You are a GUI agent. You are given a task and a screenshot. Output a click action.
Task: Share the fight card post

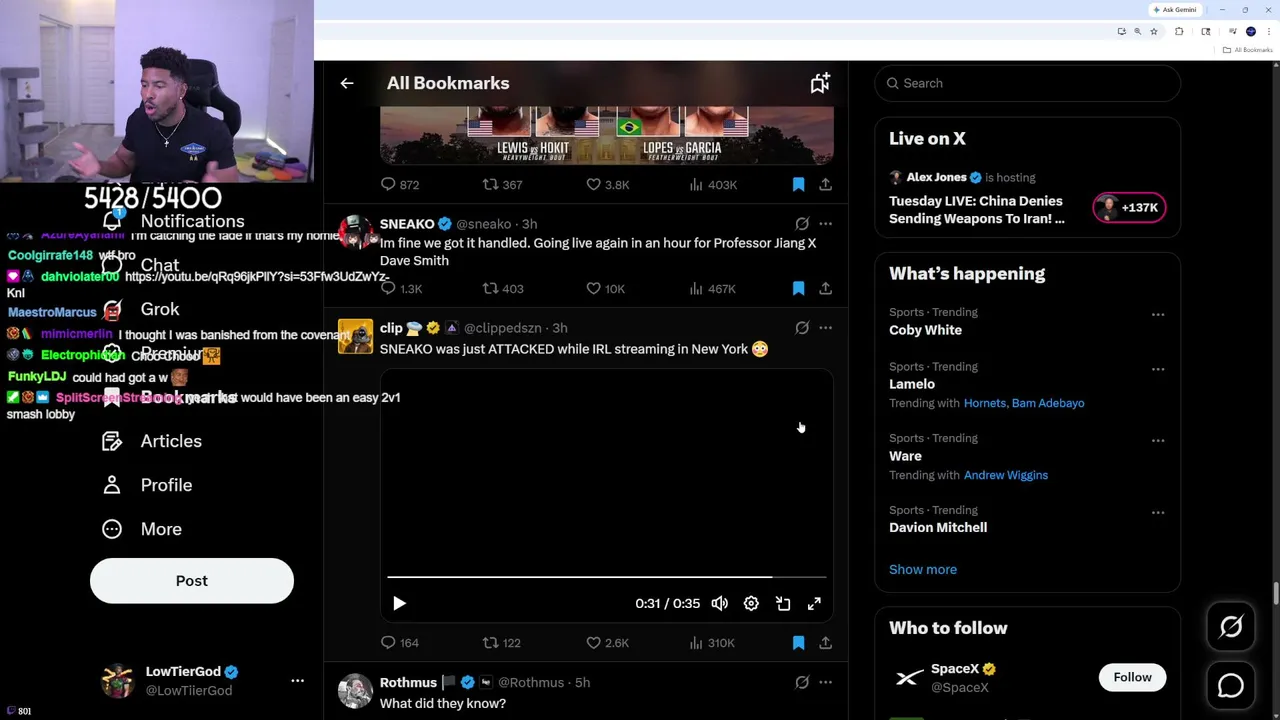coord(825,184)
